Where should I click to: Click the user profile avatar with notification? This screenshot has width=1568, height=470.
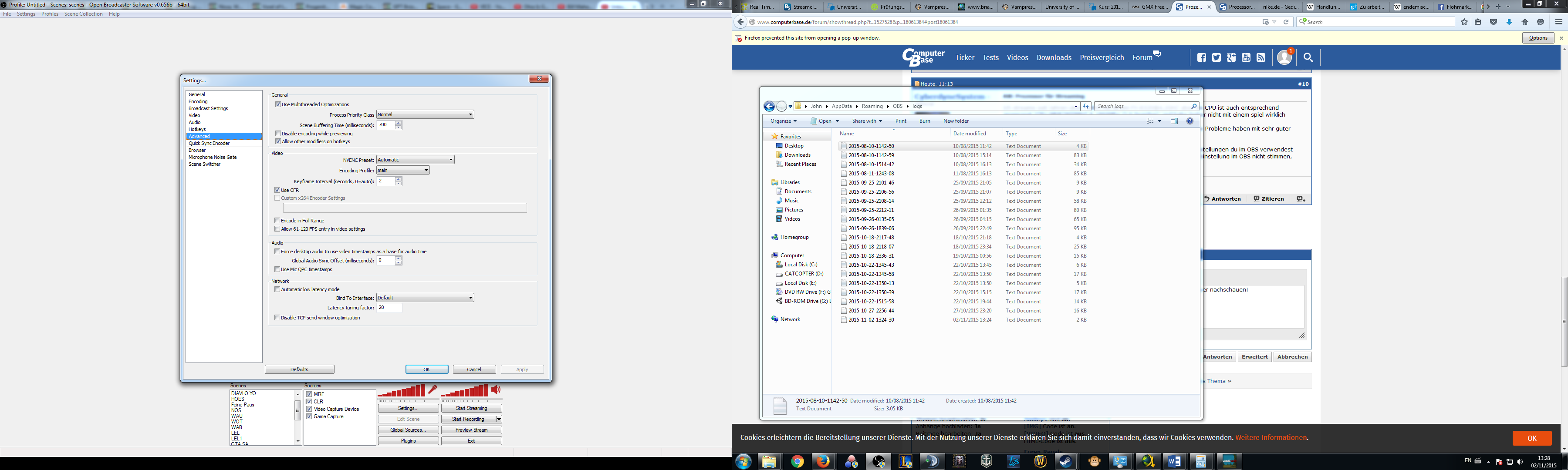1284,57
